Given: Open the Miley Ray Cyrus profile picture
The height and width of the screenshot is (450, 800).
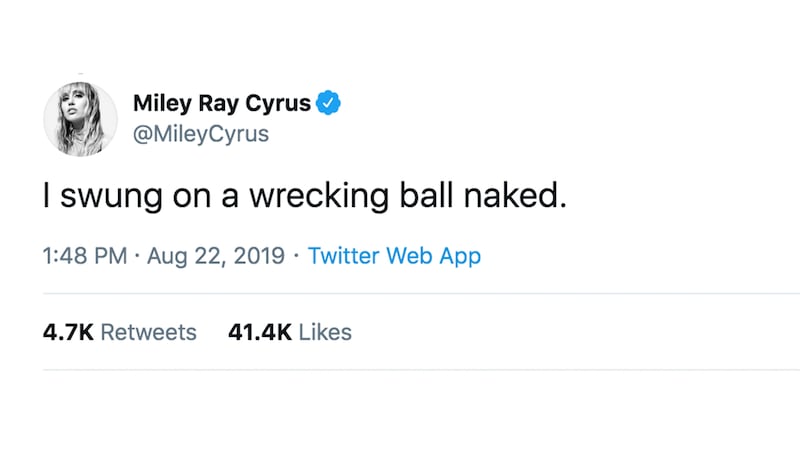Looking at the screenshot, I should 73,118.
